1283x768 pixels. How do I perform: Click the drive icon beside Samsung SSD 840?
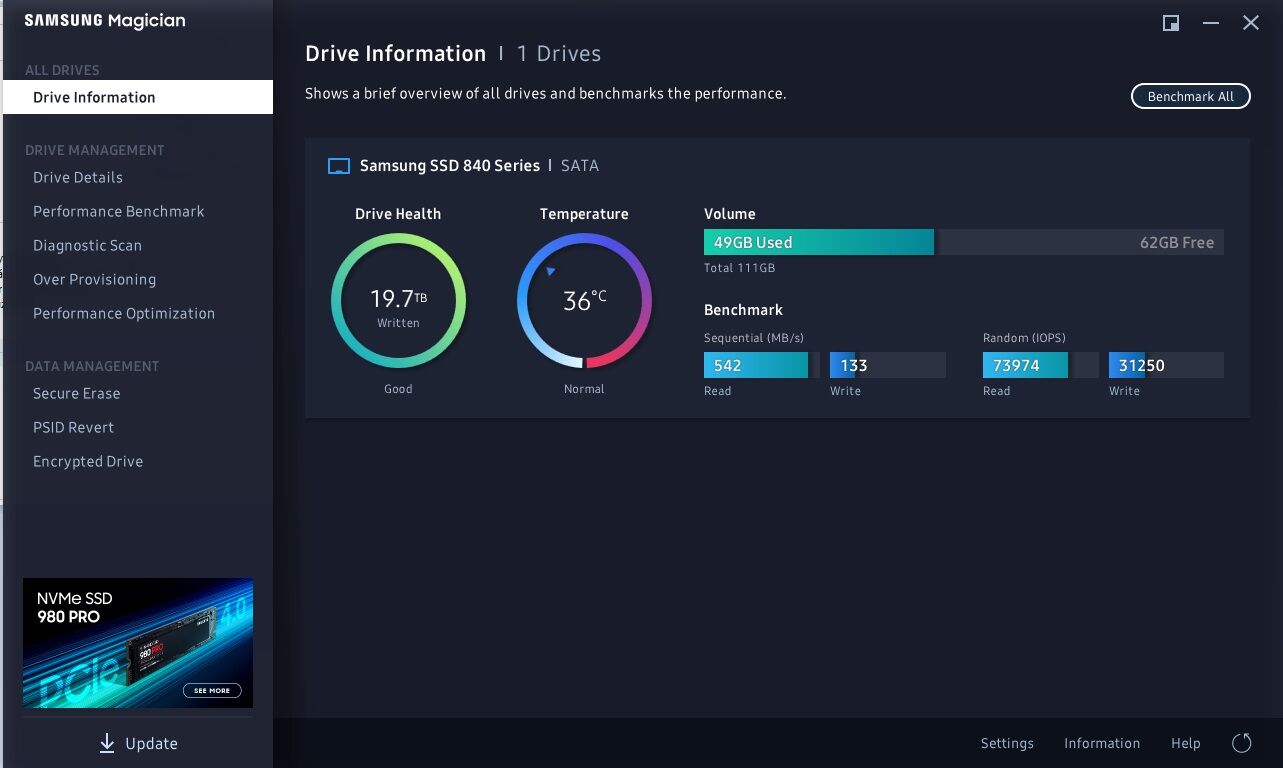tap(339, 166)
